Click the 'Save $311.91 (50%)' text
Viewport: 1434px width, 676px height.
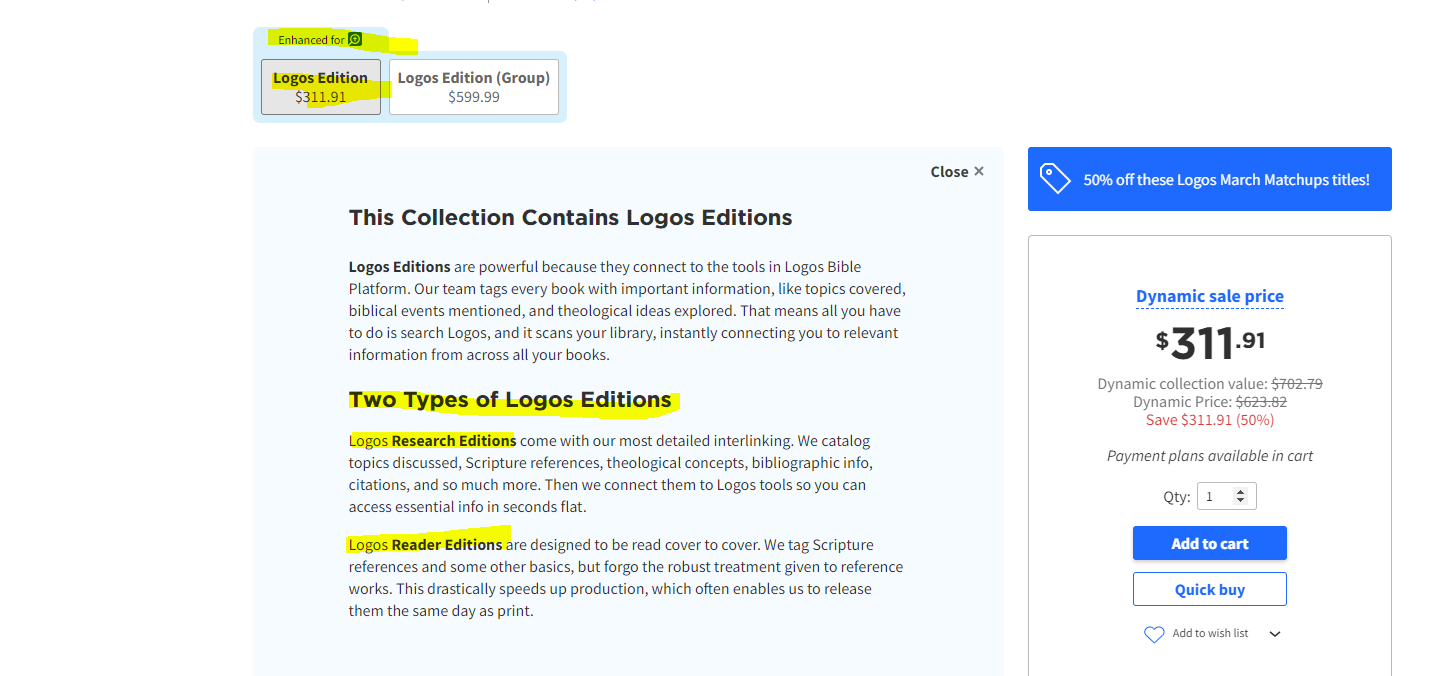1210,420
